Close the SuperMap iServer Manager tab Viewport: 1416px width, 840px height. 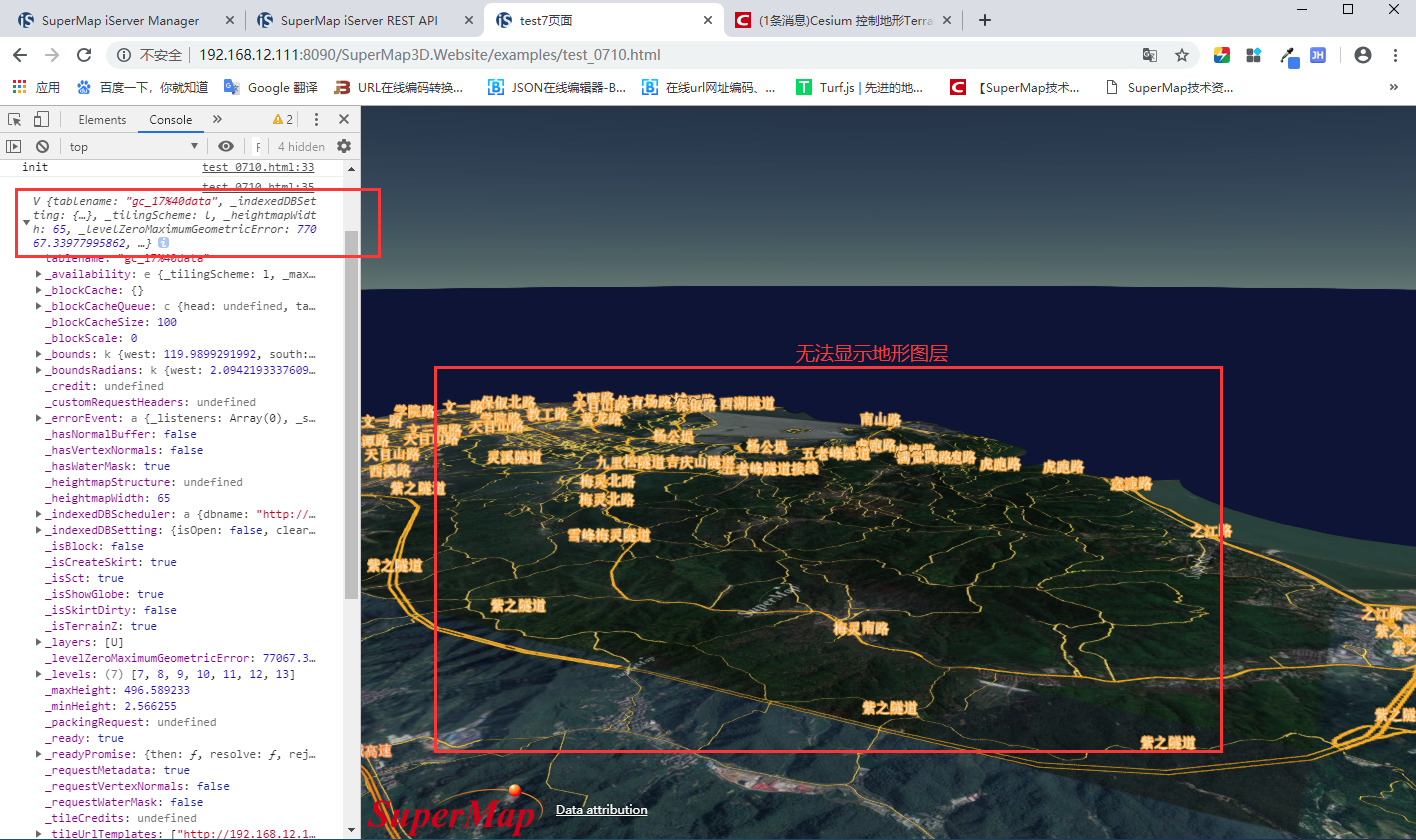[x=230, y=20]
